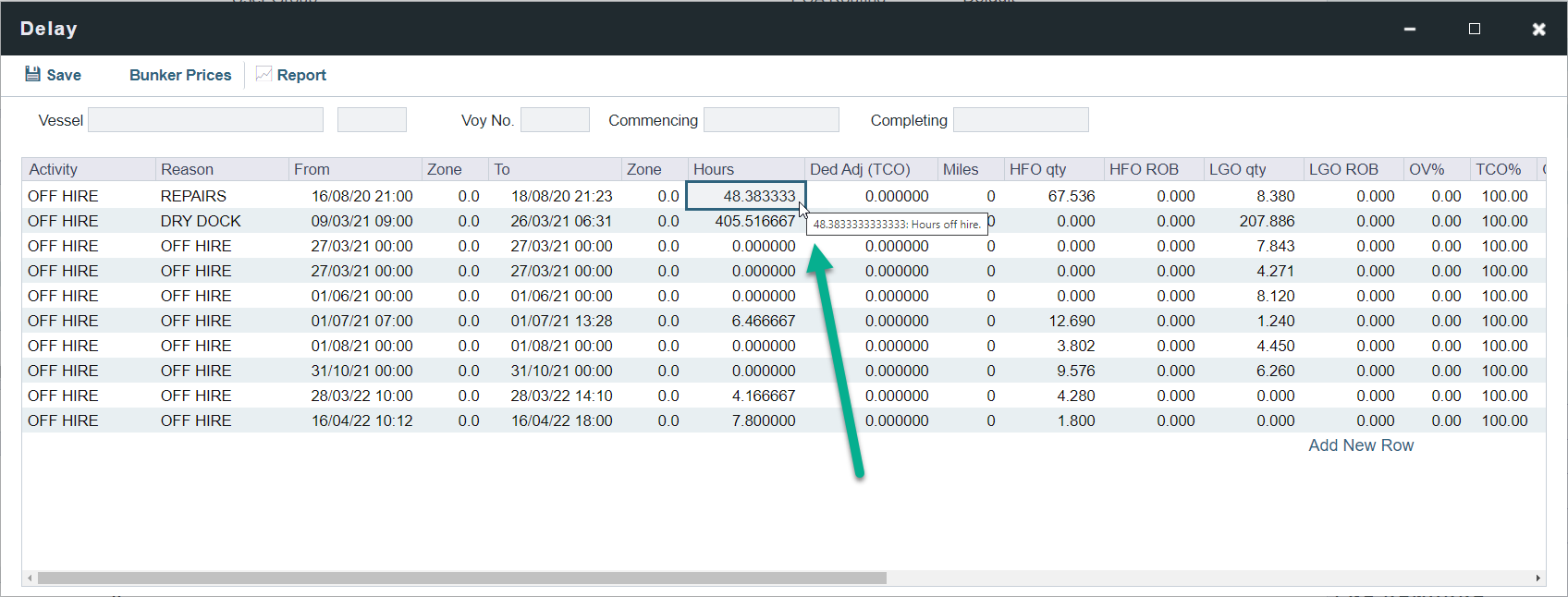
Task: Click the Completing date field
Action: (x=1021, y=120)
